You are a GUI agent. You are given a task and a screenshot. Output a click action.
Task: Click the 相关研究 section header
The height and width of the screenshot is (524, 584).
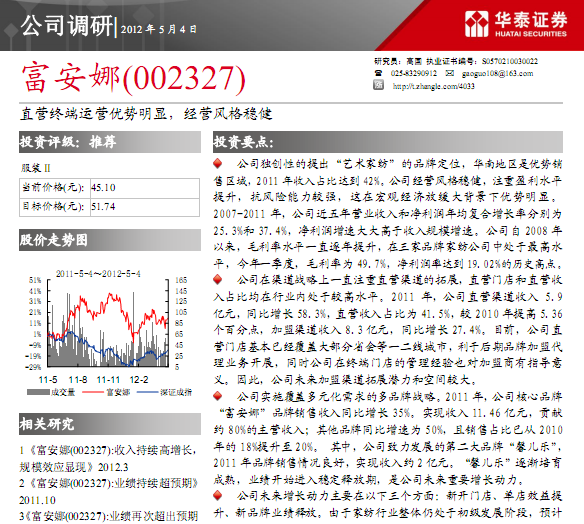coord(110,424)
